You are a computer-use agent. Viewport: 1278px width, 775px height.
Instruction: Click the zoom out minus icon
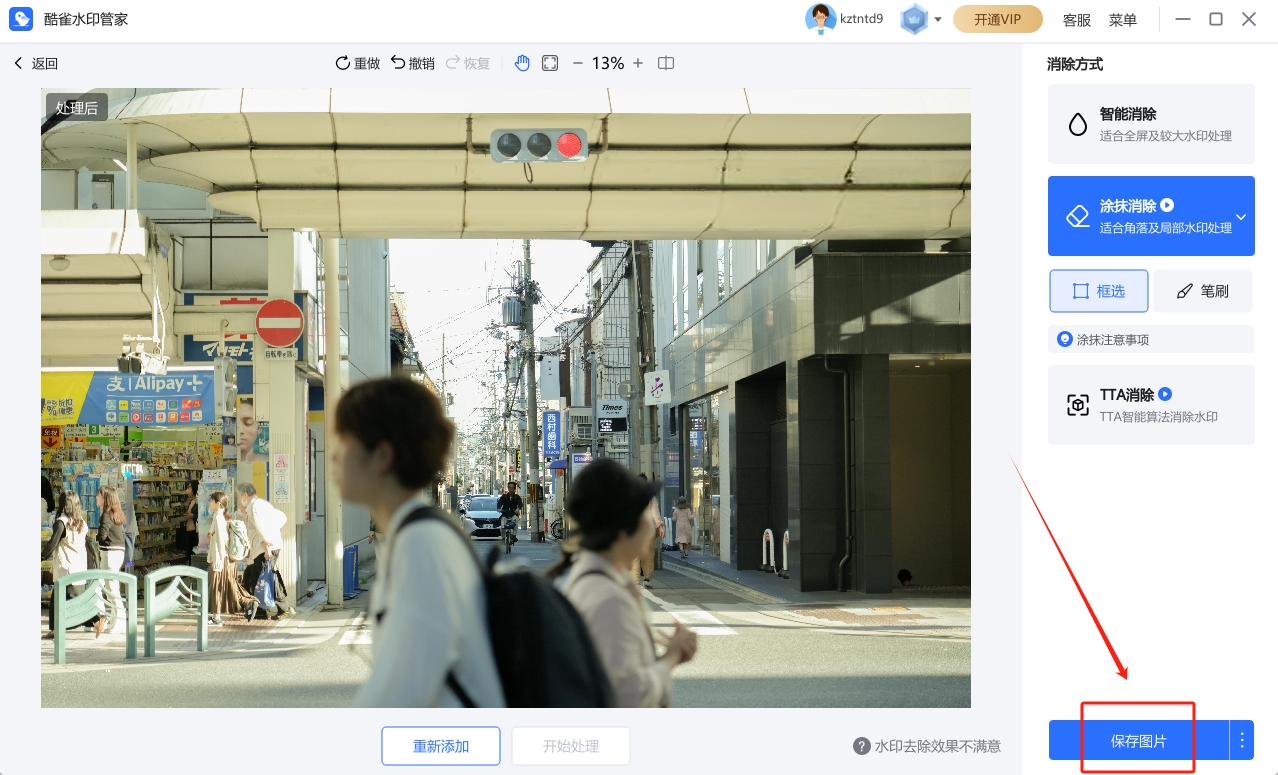tap(577, 63)
